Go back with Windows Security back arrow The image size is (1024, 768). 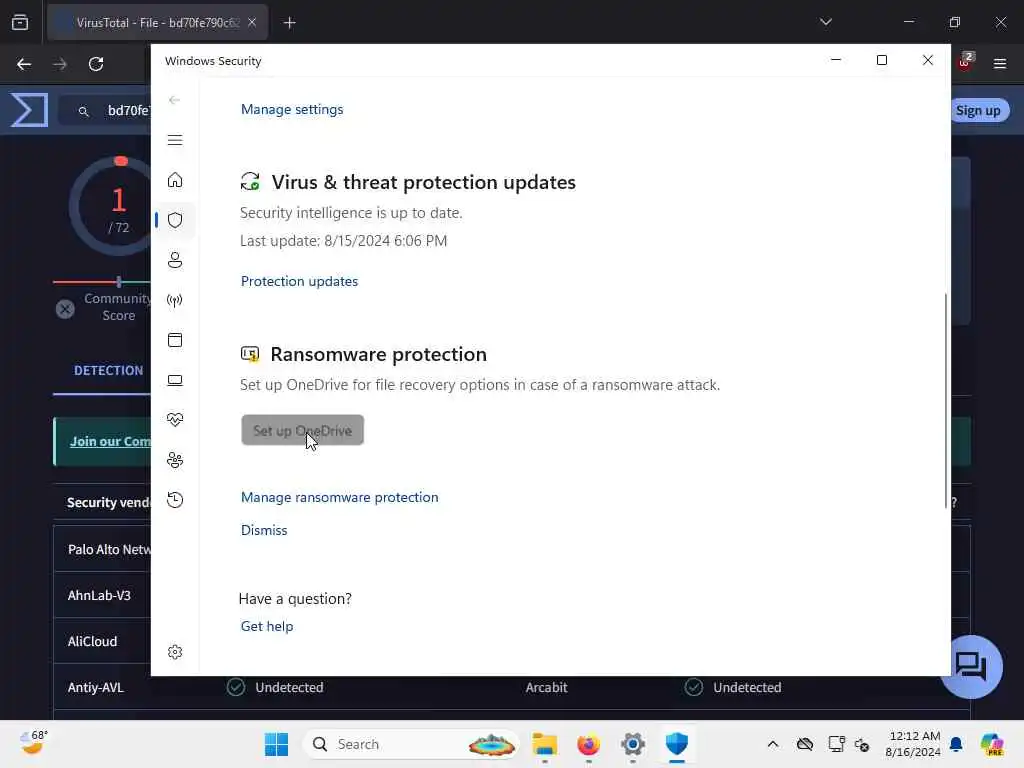tap(174, 100)
